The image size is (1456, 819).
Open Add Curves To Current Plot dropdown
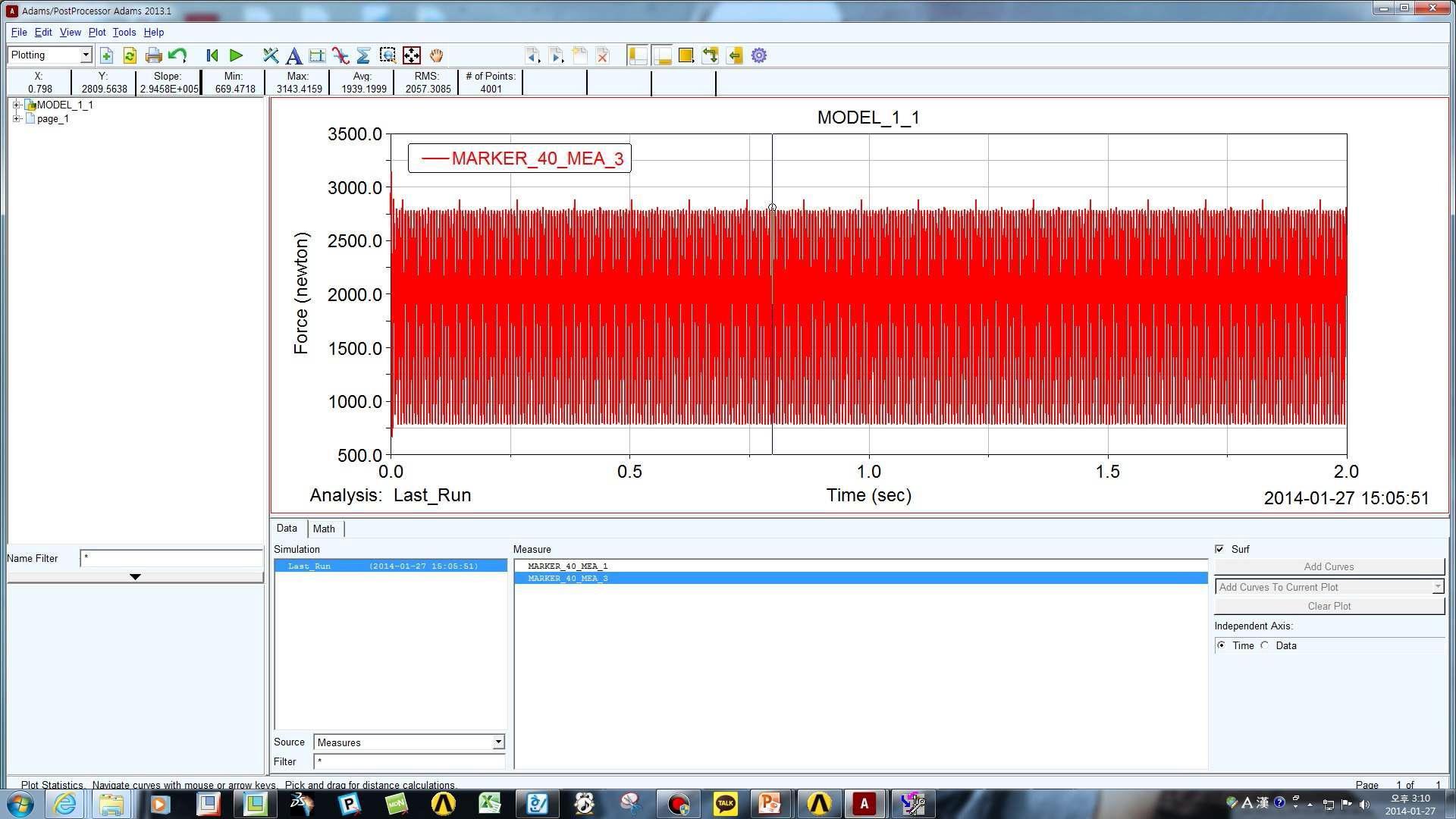(1329, 587)
